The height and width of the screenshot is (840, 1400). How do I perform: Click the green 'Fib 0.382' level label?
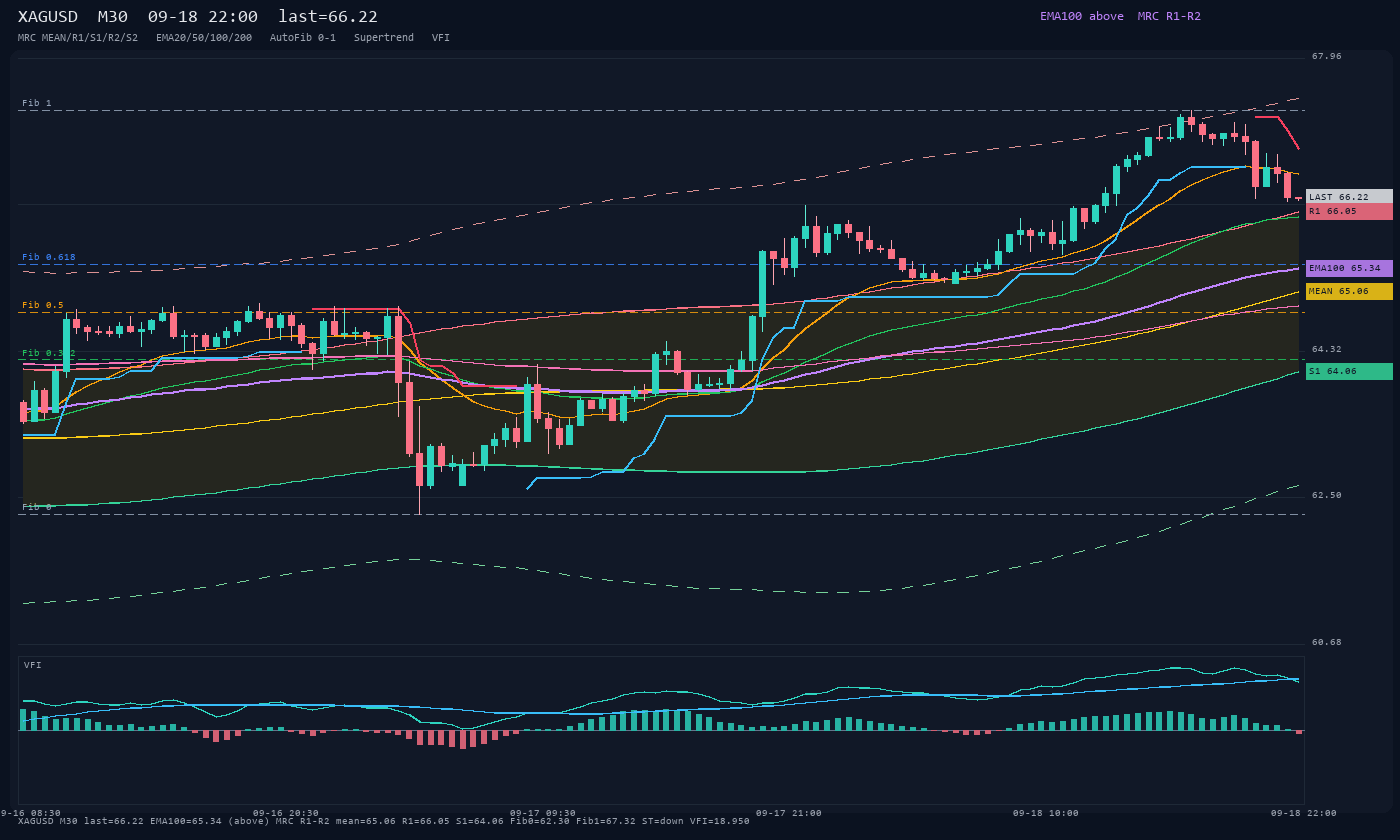tap(49, 353)
